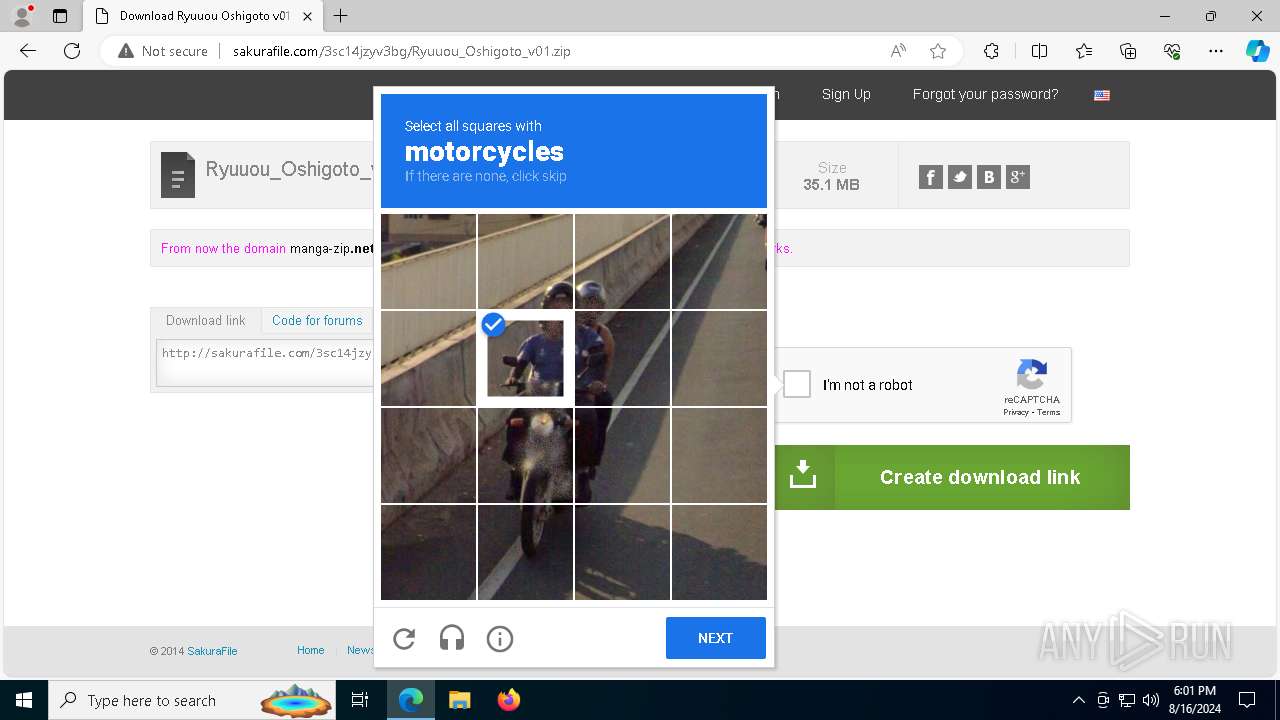Open volume control in tray
Viewport: 1280px width, 720px height.
tap(1151, 700)
